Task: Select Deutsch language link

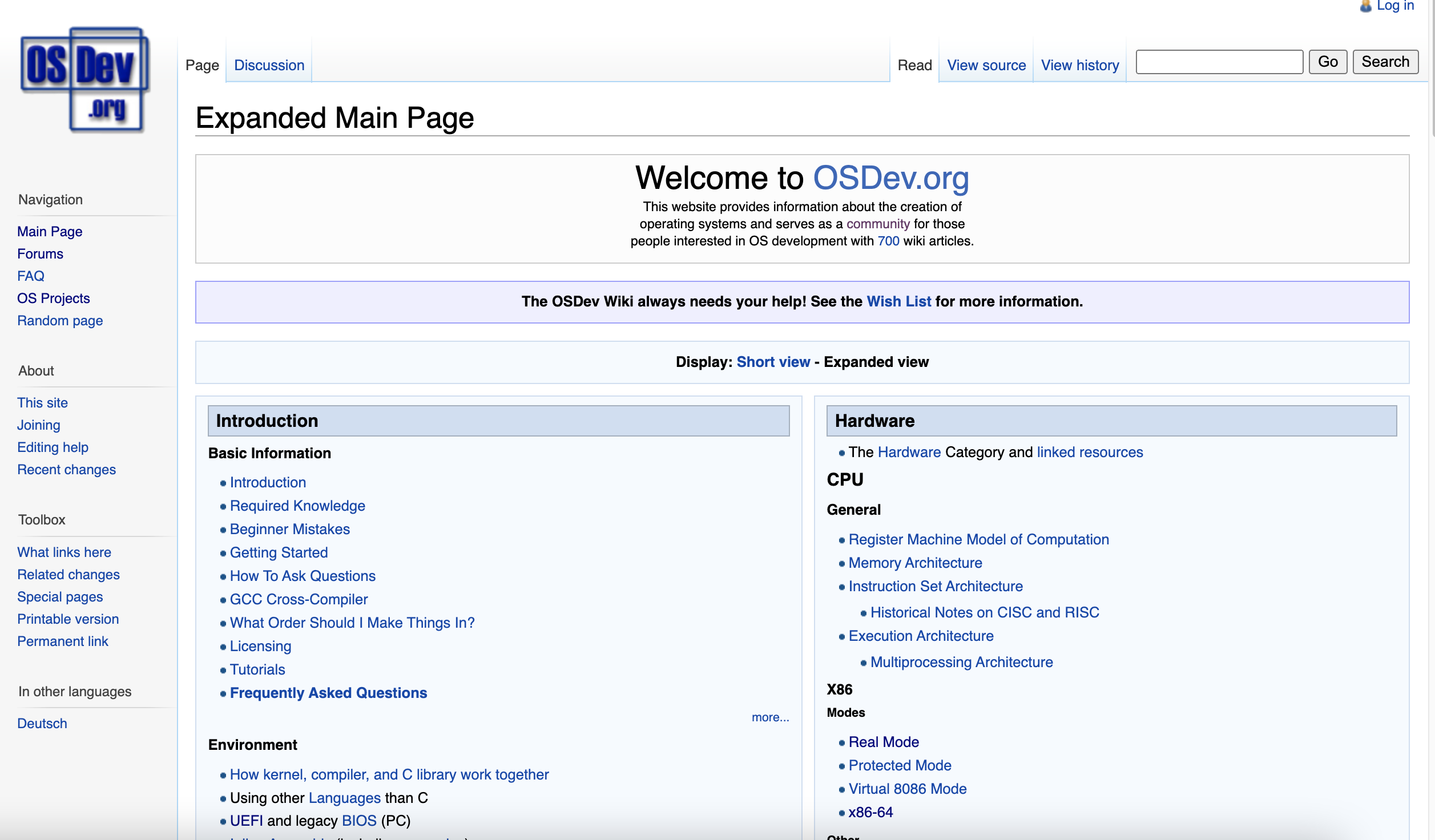Action: click(42, 724)
